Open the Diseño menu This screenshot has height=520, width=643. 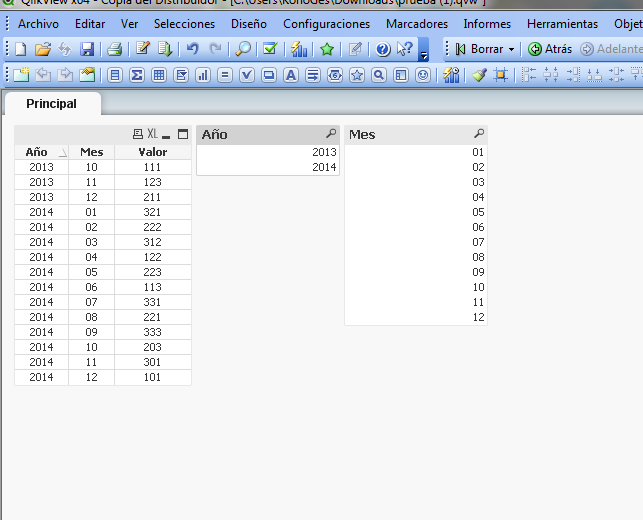point(249,24)
